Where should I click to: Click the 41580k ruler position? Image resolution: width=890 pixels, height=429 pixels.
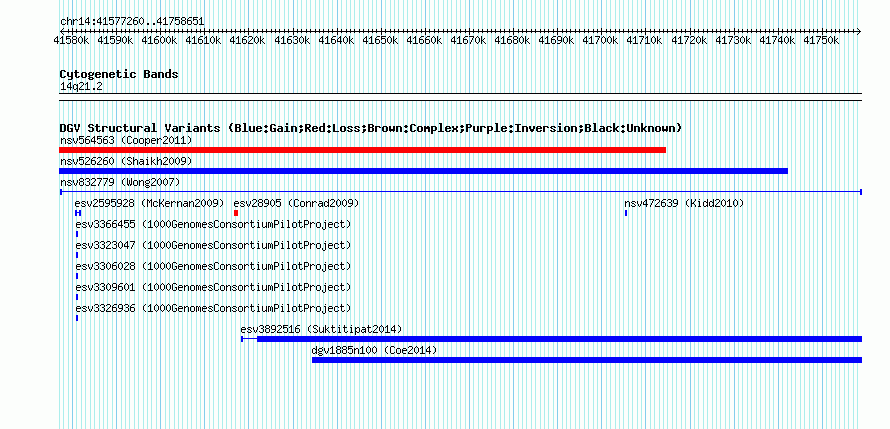coord(71,40)
